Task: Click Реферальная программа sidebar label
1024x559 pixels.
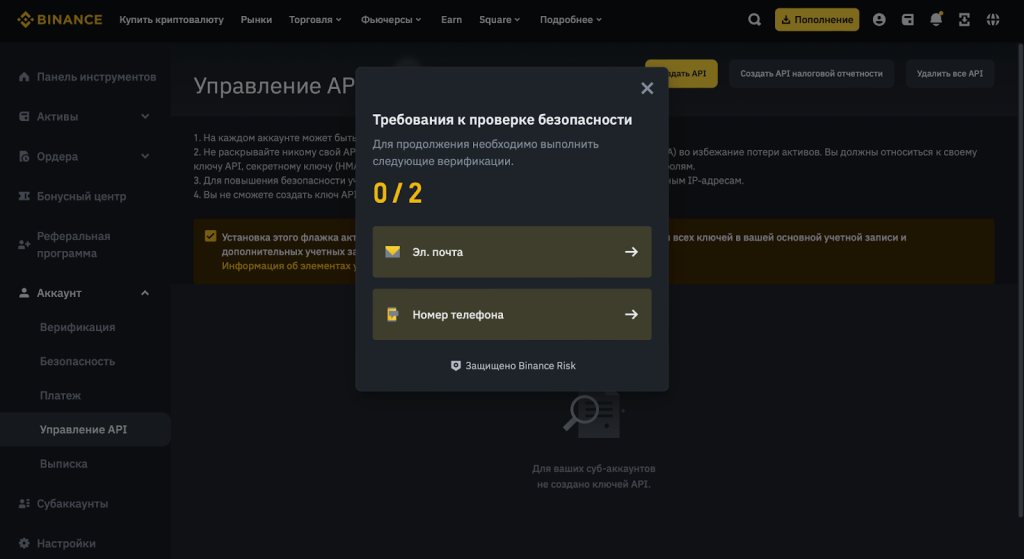Action: point(74,244)
